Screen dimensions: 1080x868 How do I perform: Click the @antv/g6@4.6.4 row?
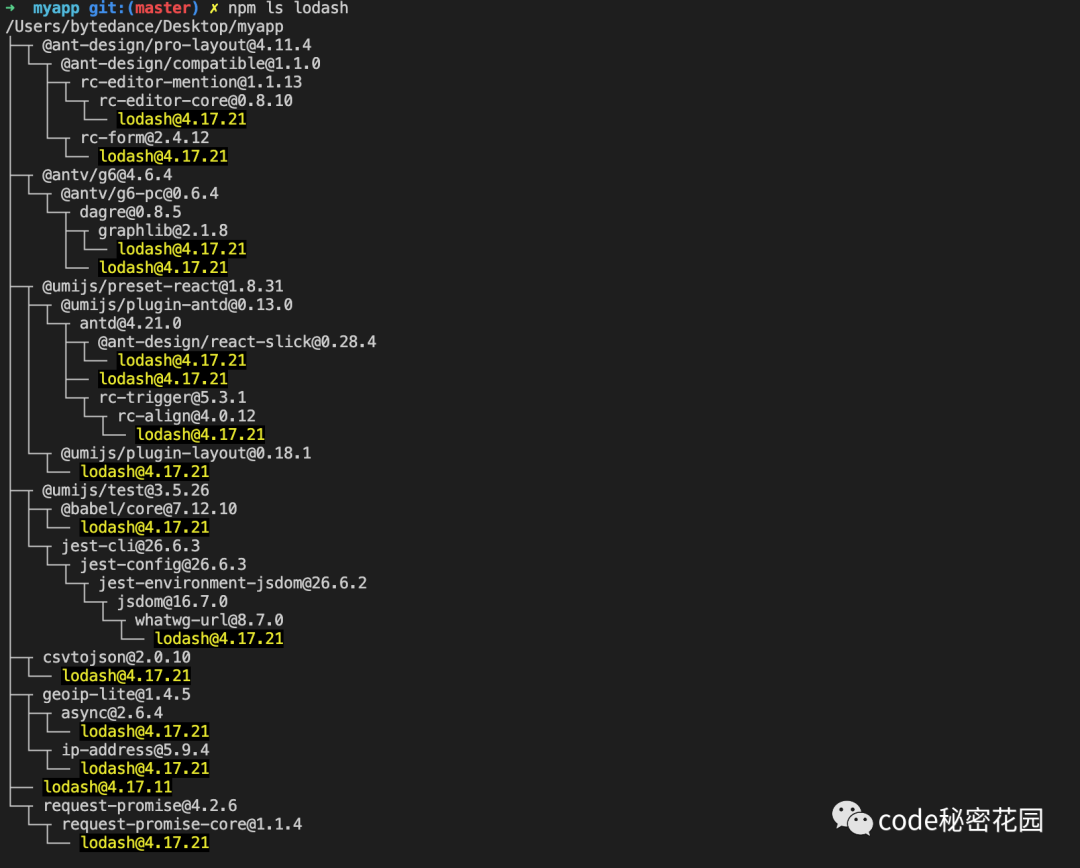tap(107, 175)
